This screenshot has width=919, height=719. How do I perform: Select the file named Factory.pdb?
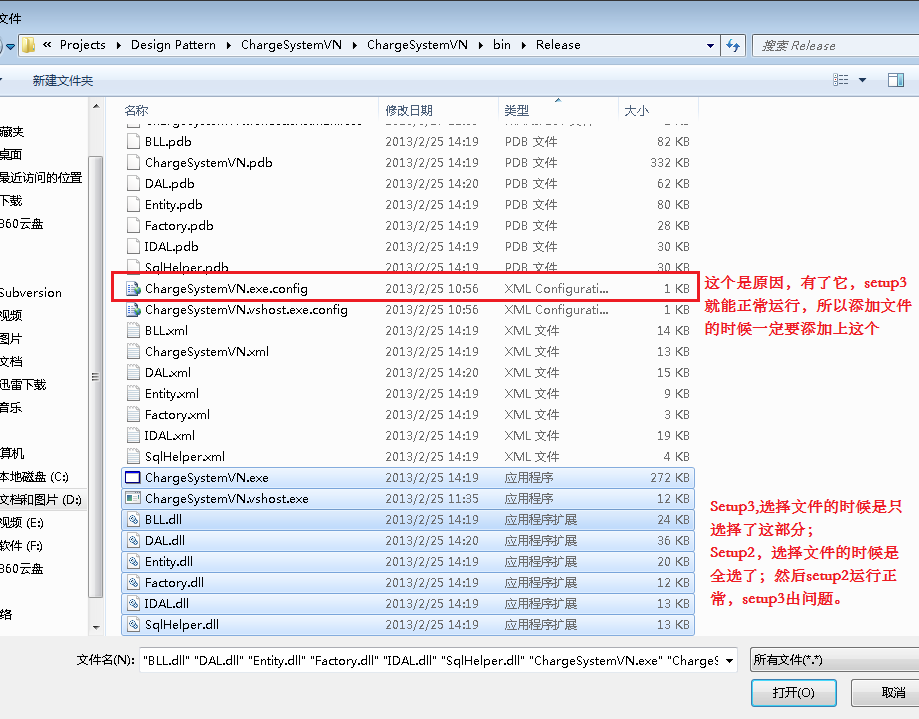[179, 226]
